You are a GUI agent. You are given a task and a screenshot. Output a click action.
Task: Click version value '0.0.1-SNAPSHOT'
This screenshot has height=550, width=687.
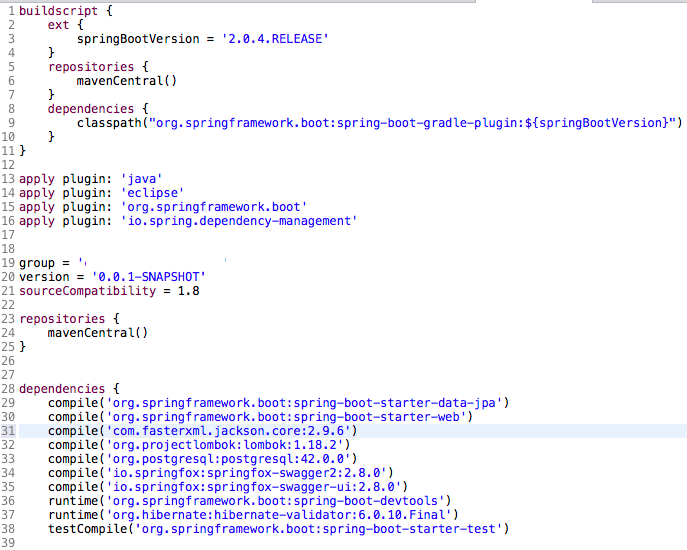[x=149, y=277]
